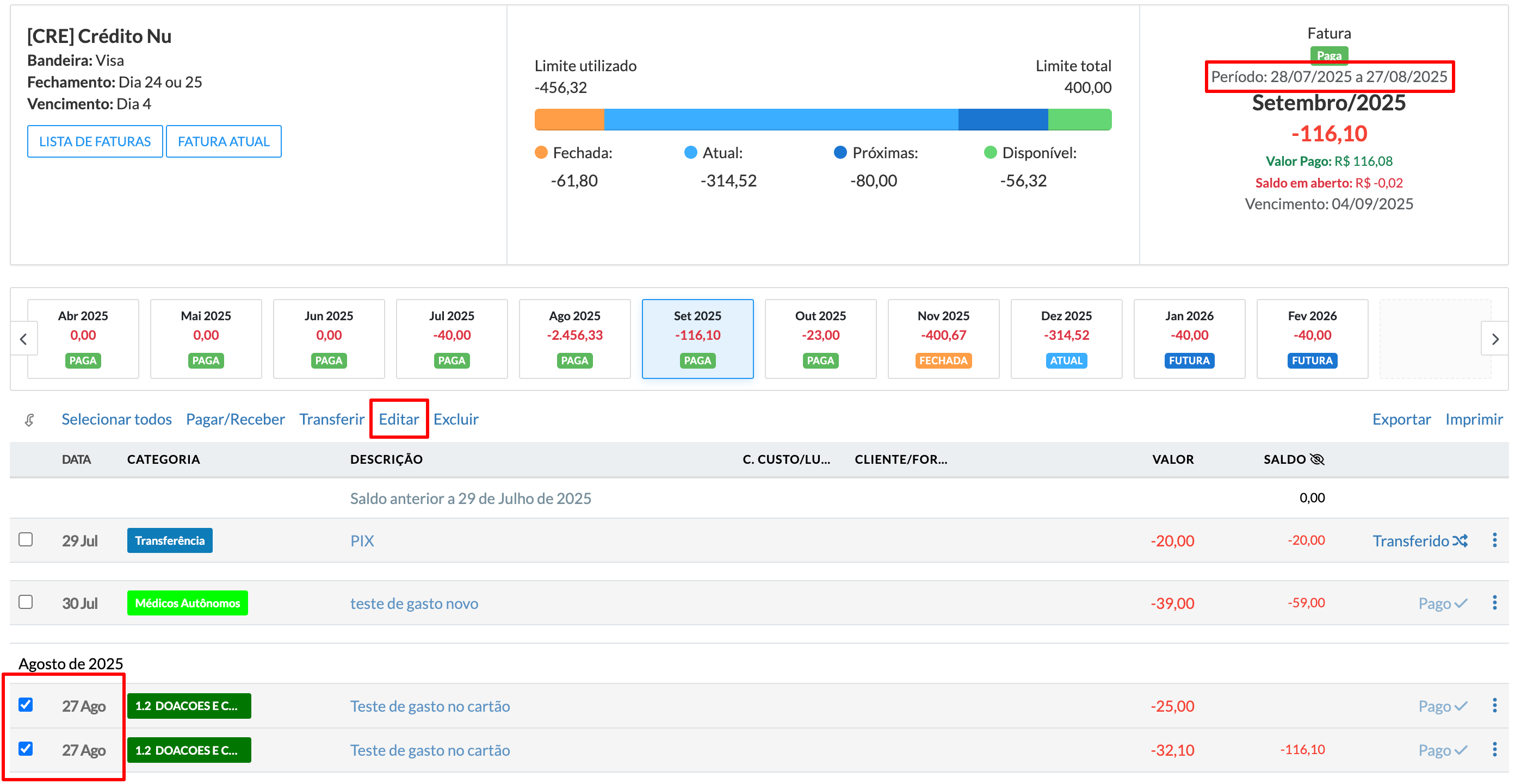Uncheck the first 27 Ago checkbox
The height and width of the screenshot is (784, 1521).
26,705
